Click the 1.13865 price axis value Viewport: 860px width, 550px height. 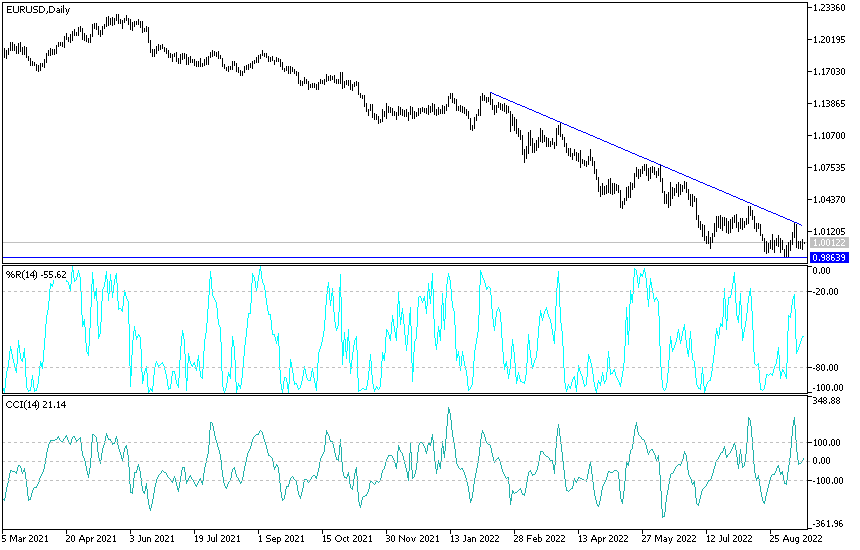(x=829, y=104)
